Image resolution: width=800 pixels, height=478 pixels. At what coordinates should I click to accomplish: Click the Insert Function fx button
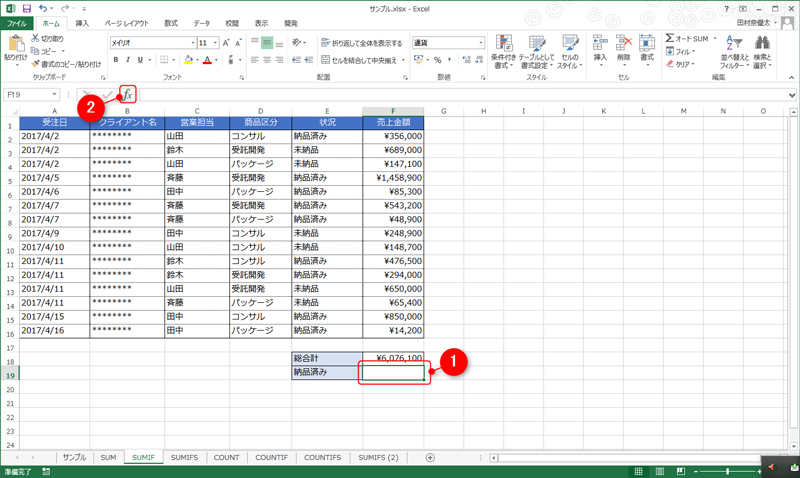pyautogui.click(x=128, y=95)
